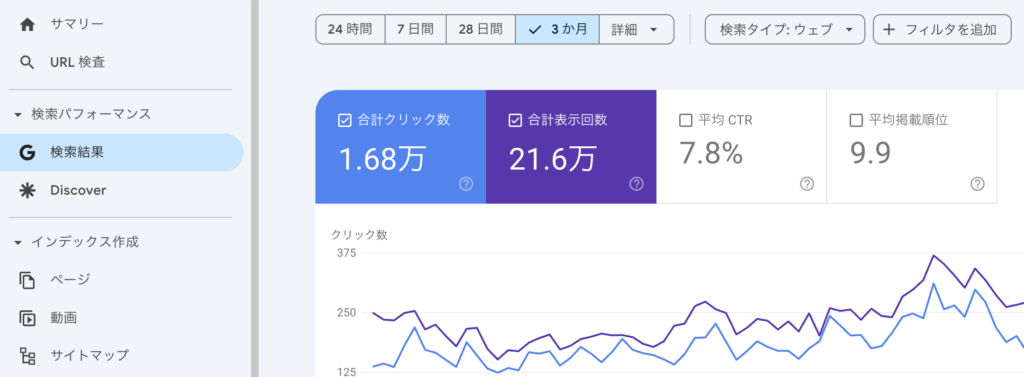Screen dimensions: 1024x377
Task: Click help icon on 合計クリック数 card
Action: pyautogui.click(x=466, y=184)
